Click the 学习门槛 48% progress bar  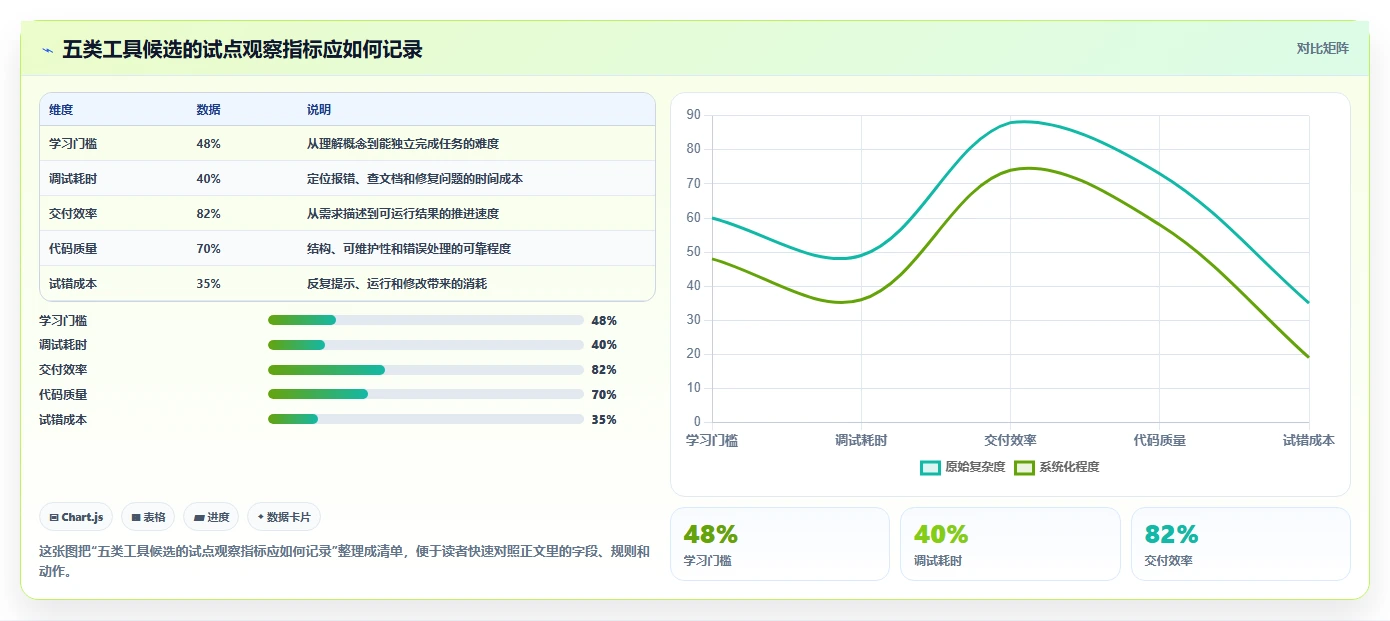[425, 320]
